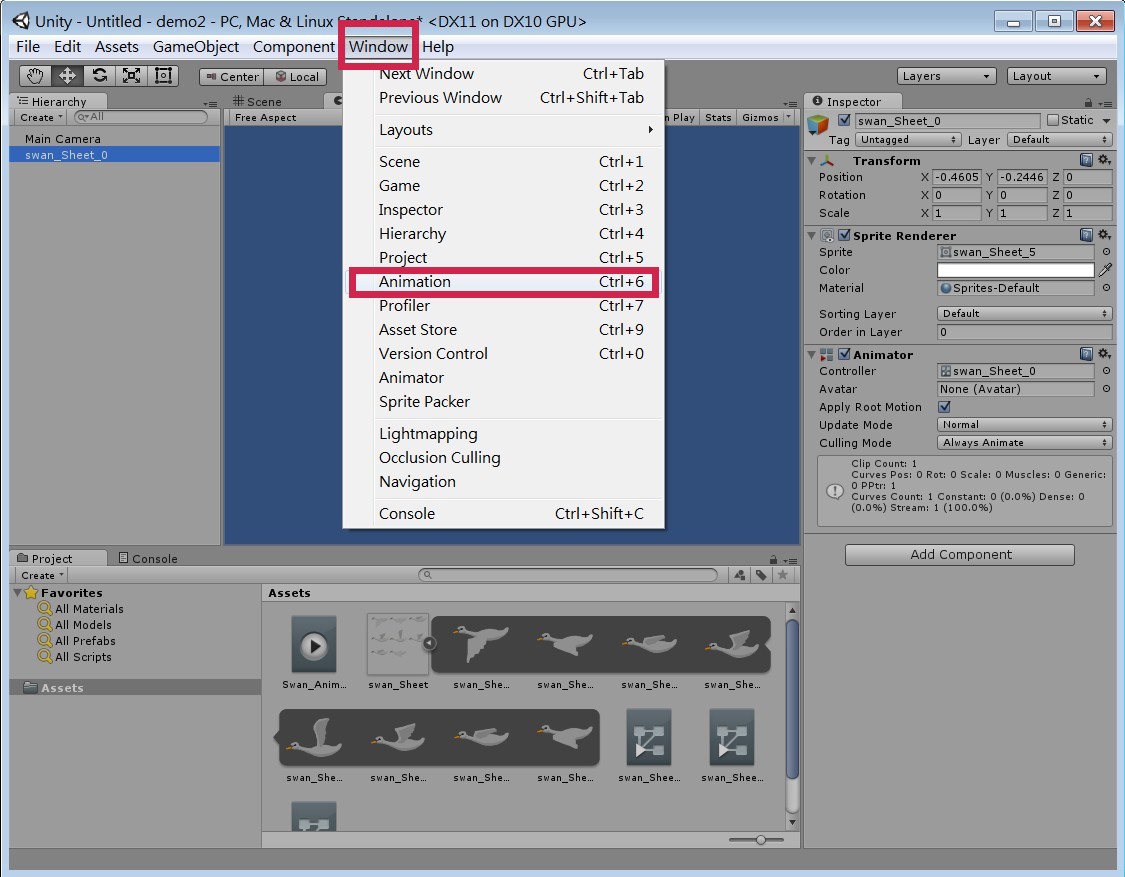
Task: Toggle swan_Sheet_0 object active checkbox
Action: click(844, 120)
